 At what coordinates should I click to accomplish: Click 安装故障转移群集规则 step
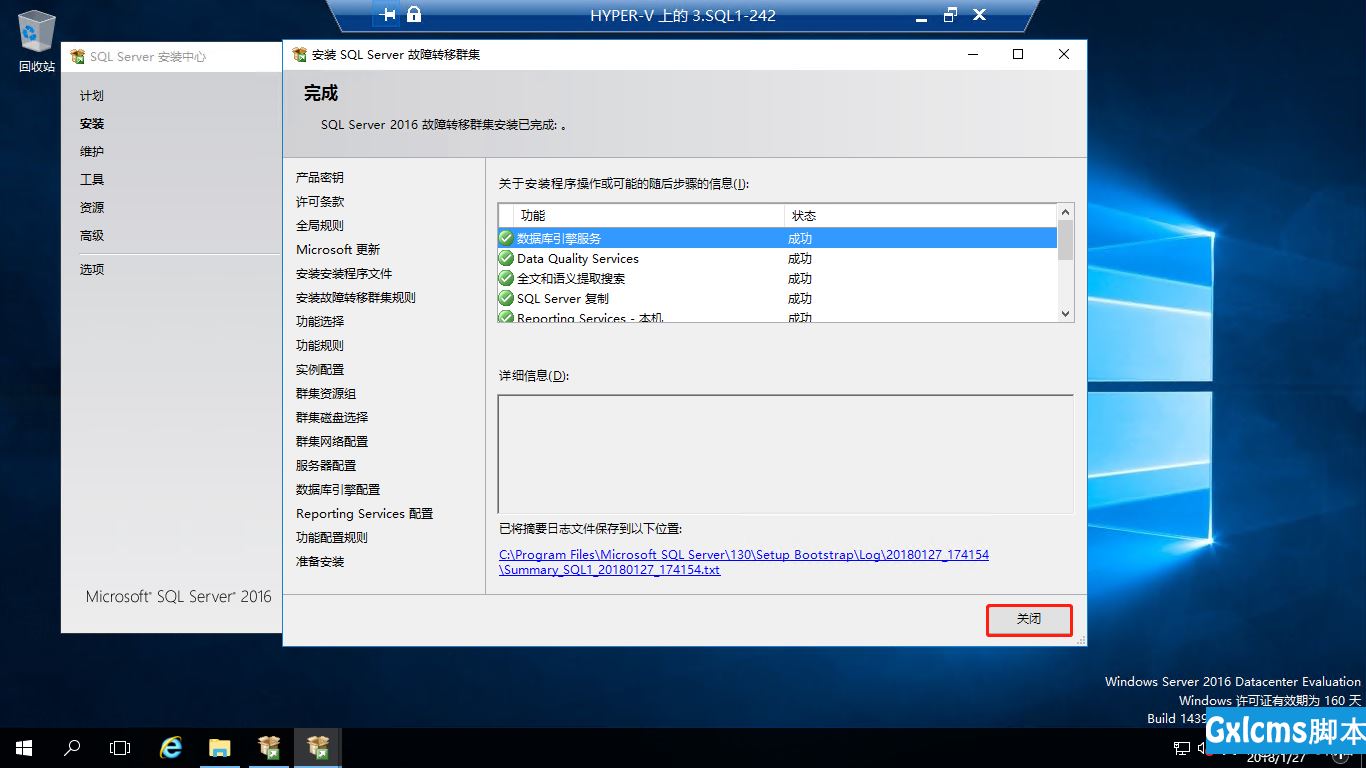(x=356, y=298)
